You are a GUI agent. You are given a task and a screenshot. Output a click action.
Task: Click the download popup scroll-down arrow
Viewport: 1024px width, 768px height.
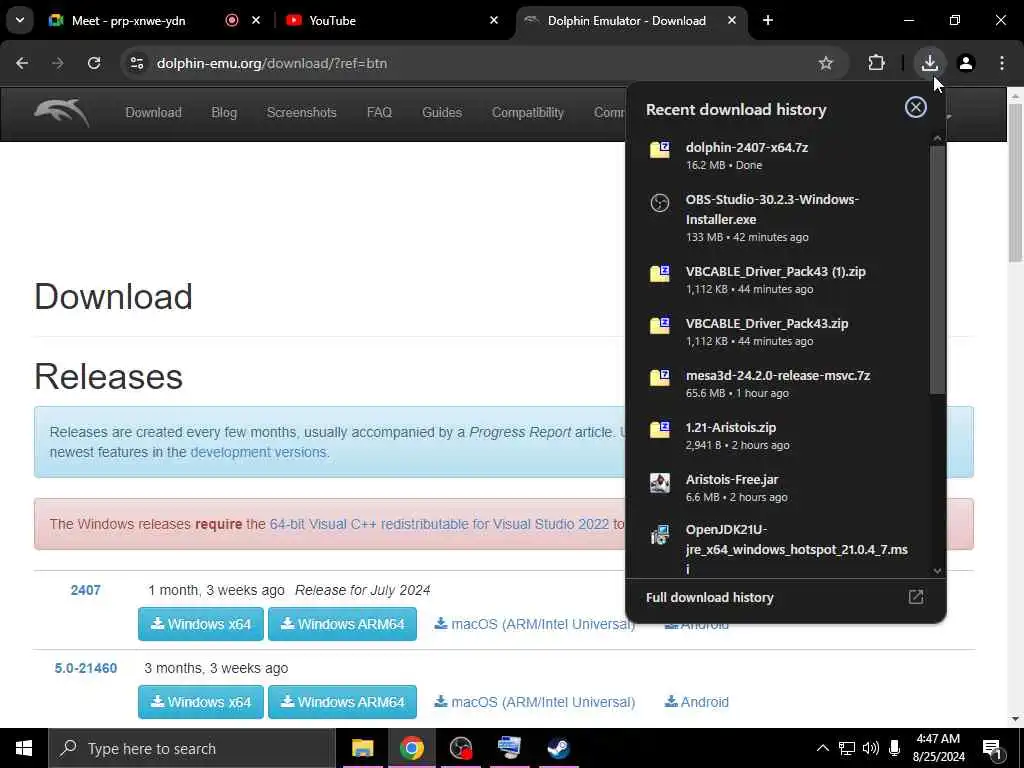tap(938, 571)
